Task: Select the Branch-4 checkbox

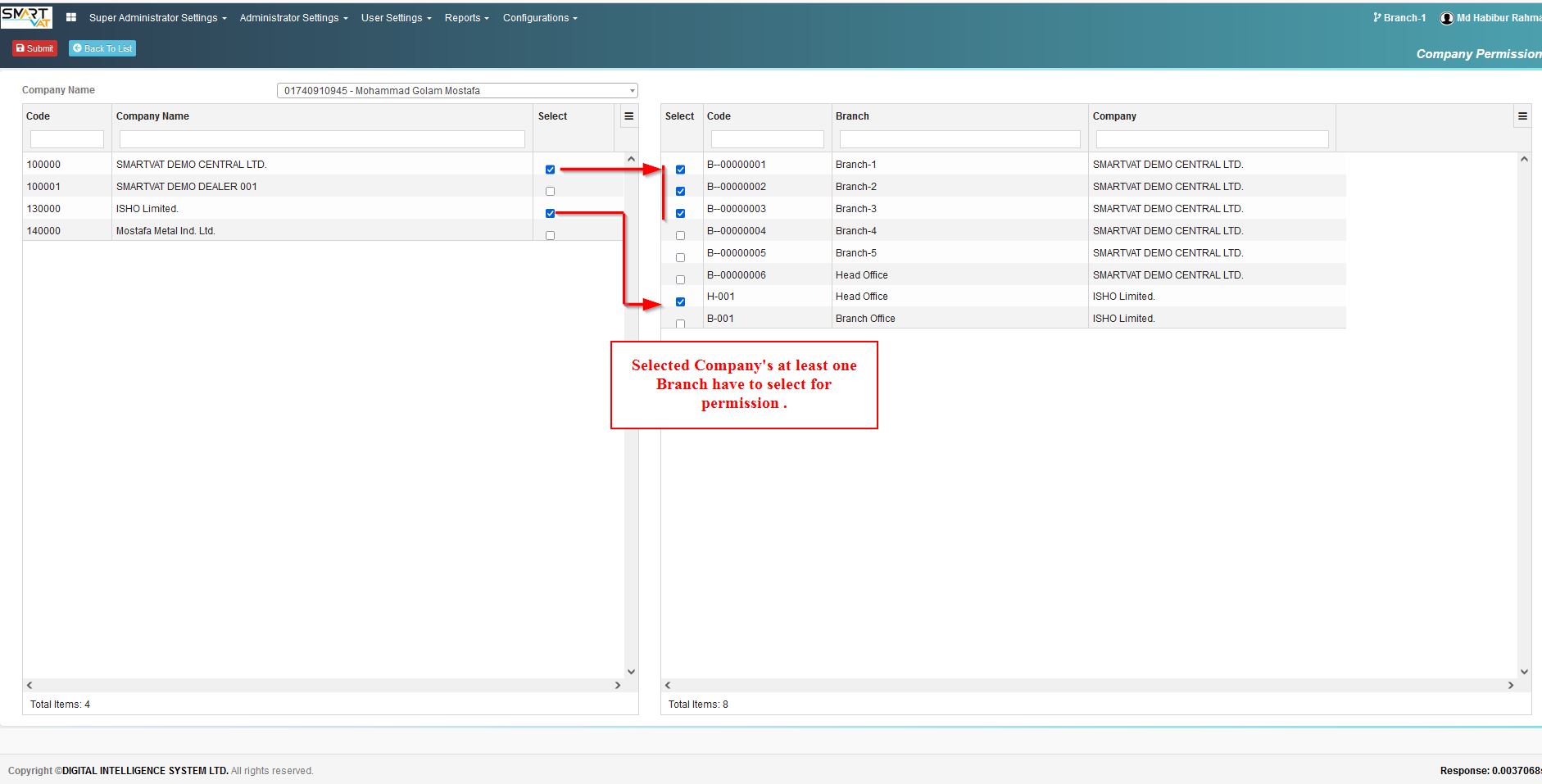Action: [x=680, y=236]
